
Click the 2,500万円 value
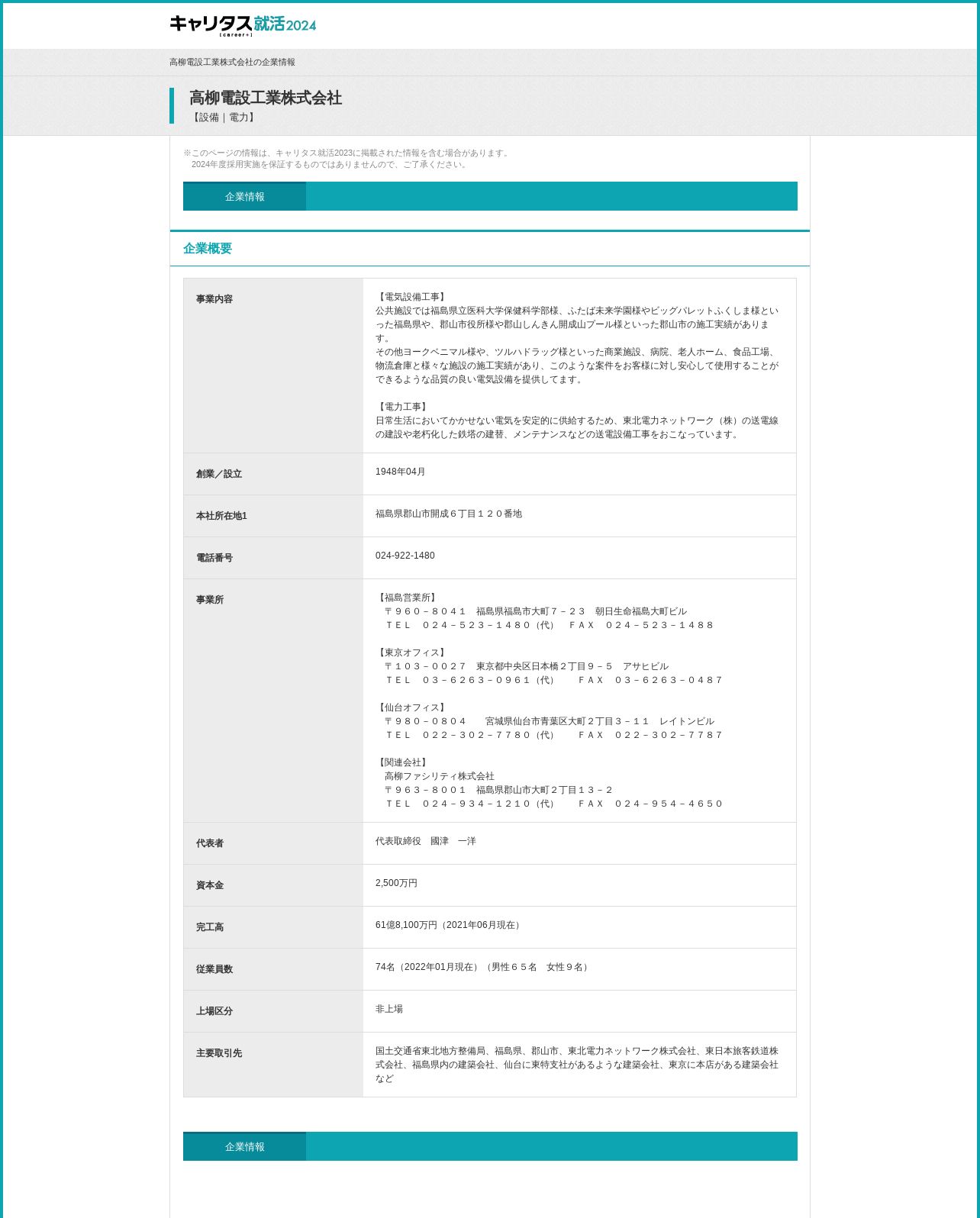pos(397,883)
